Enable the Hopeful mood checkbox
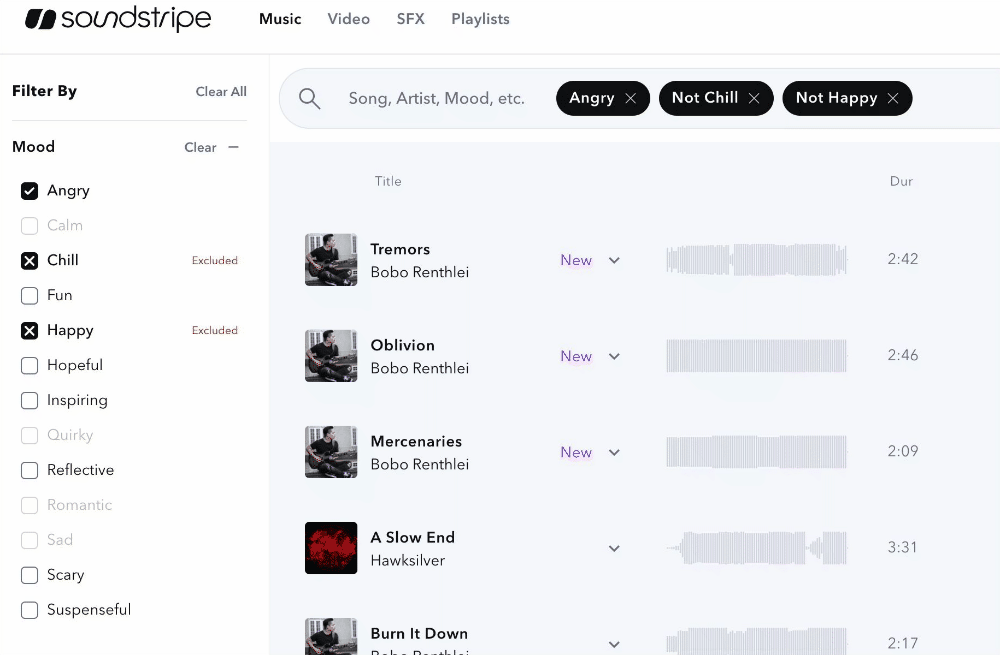Screen dimensions: 1000x655 30,366
